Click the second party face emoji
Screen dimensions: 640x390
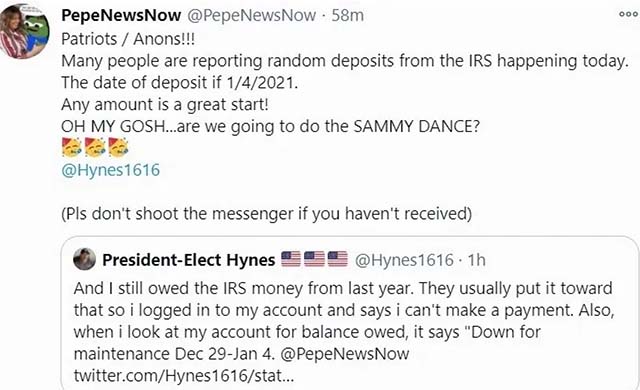tap(95, 148)
